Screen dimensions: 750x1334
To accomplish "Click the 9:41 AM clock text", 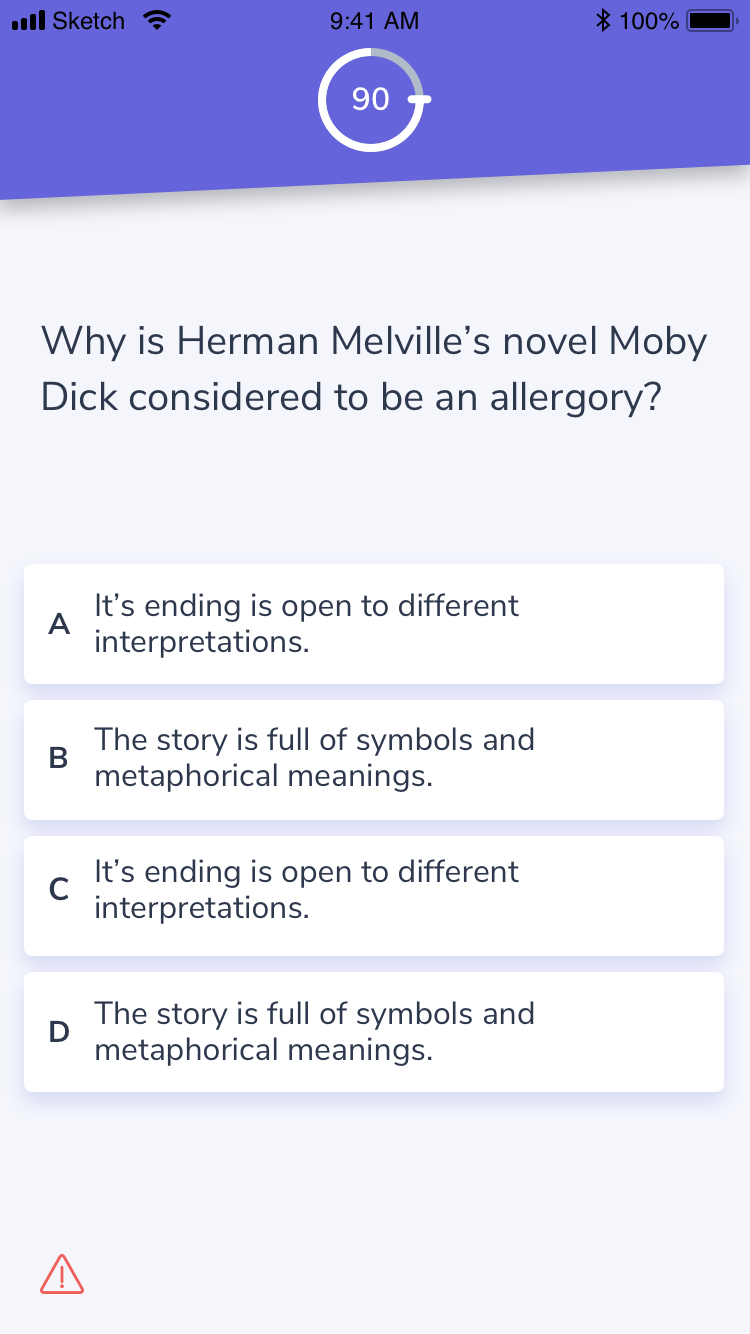I will click(x=373, y=20).
